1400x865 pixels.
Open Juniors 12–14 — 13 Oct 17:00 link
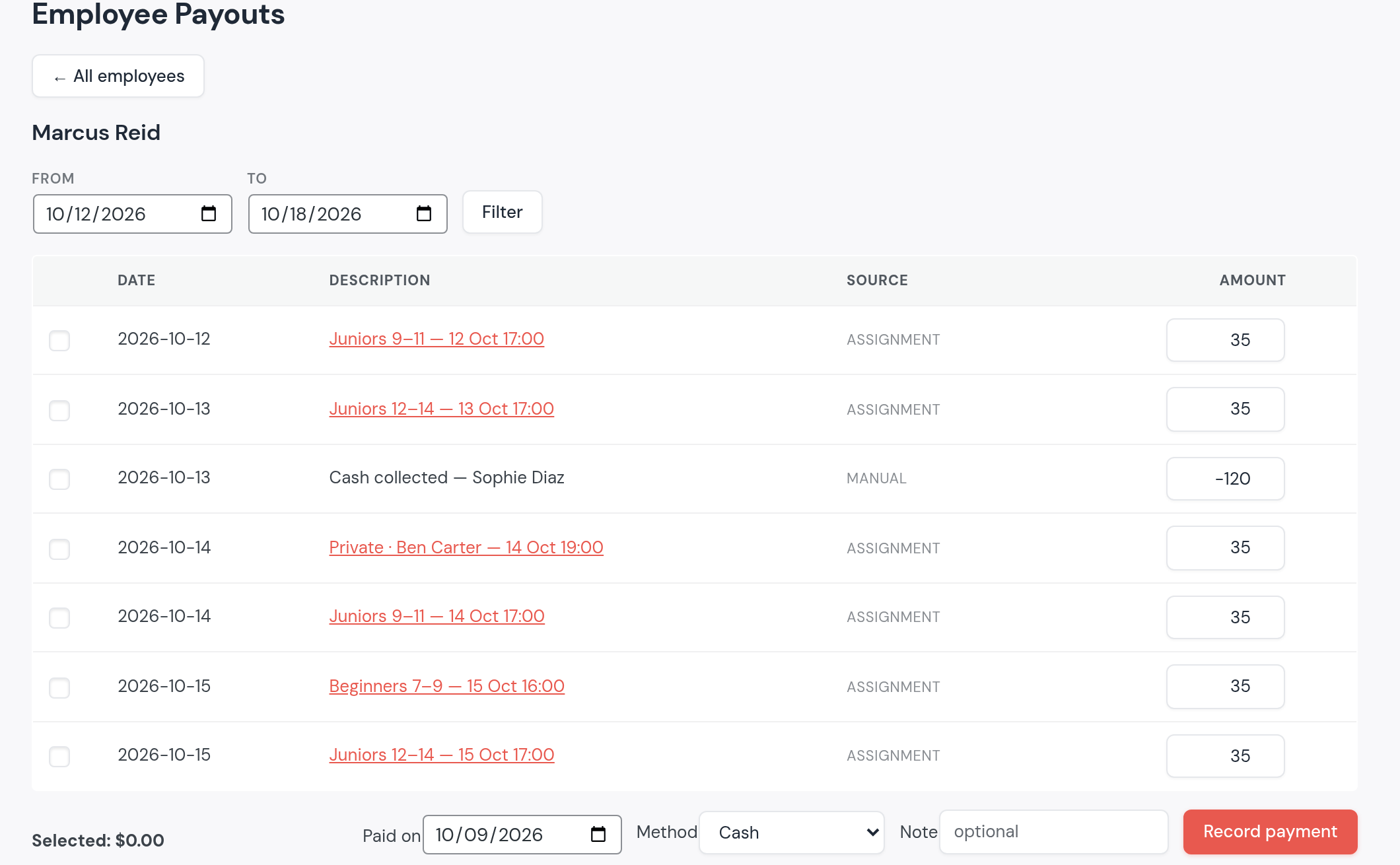[441, 409]
